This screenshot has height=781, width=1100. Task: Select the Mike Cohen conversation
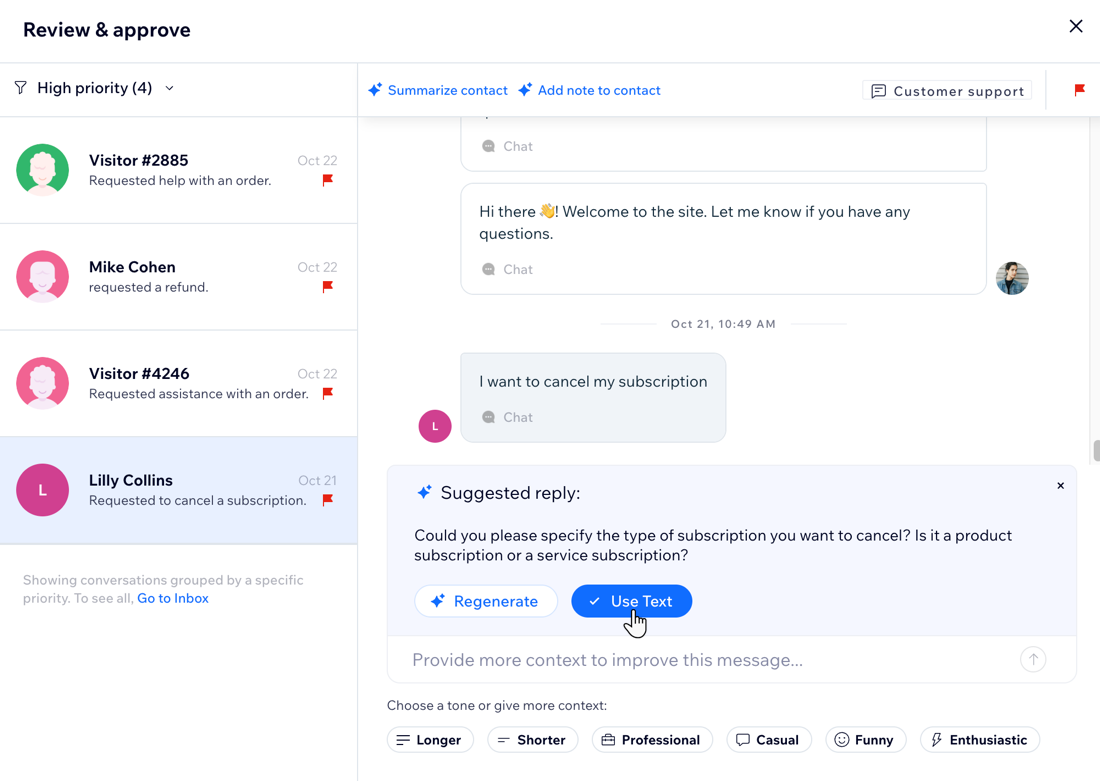[x=178, y=277]
